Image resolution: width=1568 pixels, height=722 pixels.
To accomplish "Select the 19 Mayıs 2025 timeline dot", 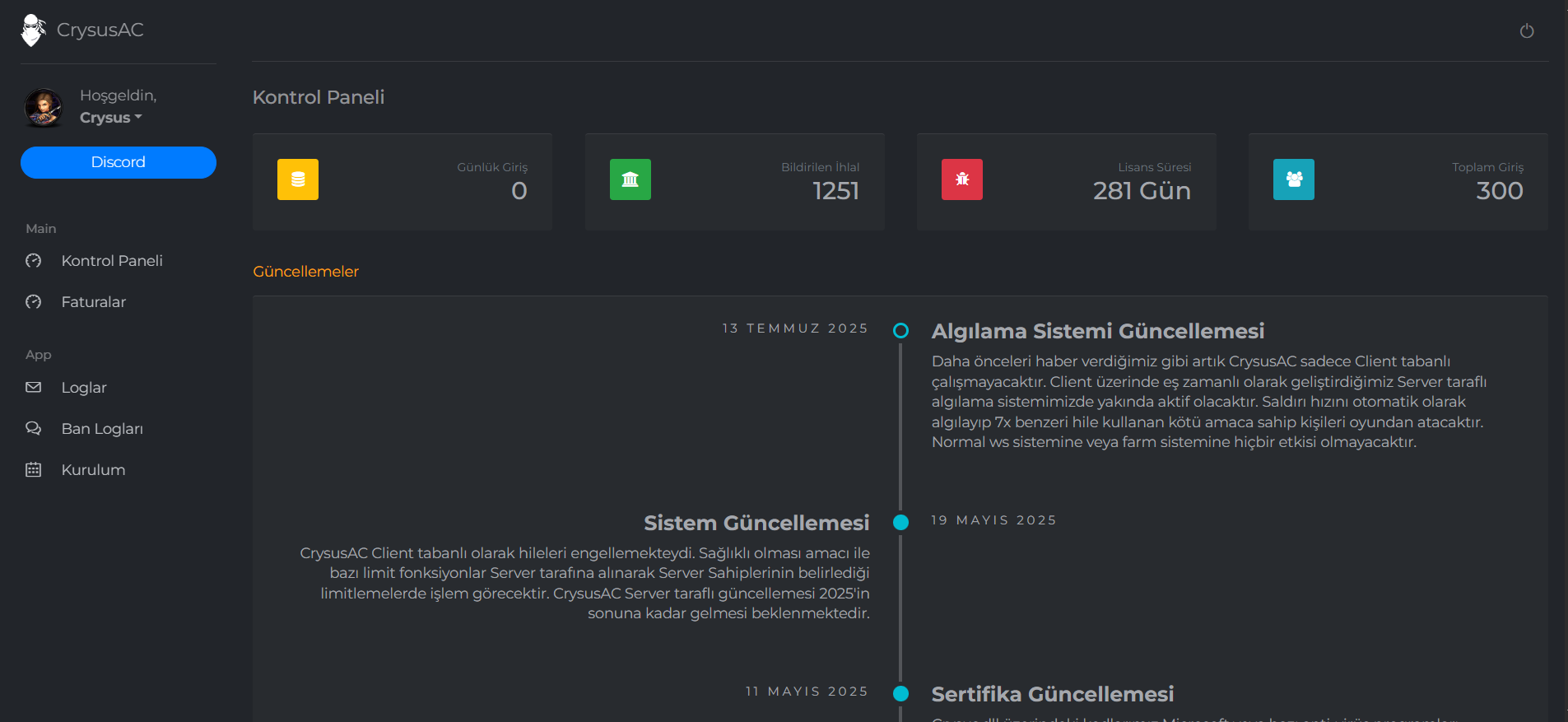I will tap(900, 523).
